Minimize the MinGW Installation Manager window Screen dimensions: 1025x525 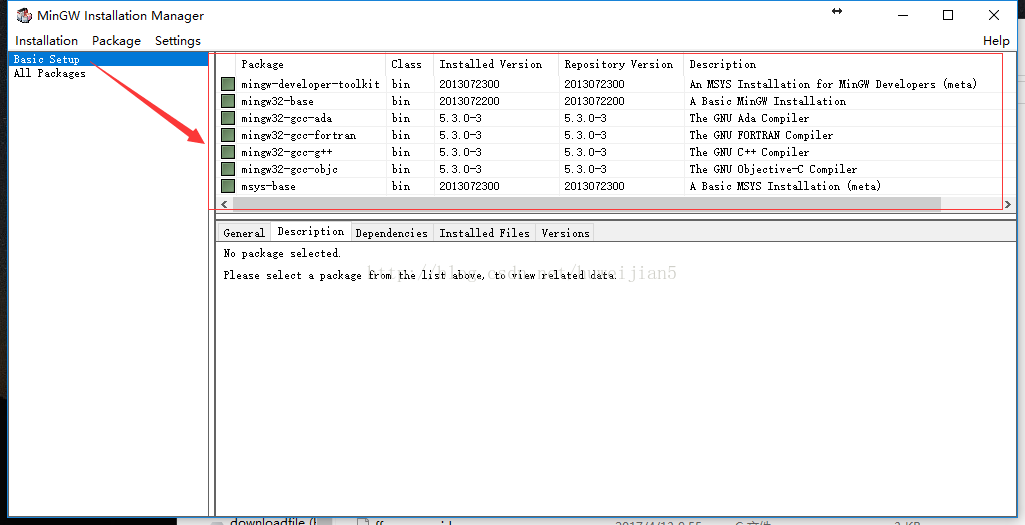[x=903, y=15]
